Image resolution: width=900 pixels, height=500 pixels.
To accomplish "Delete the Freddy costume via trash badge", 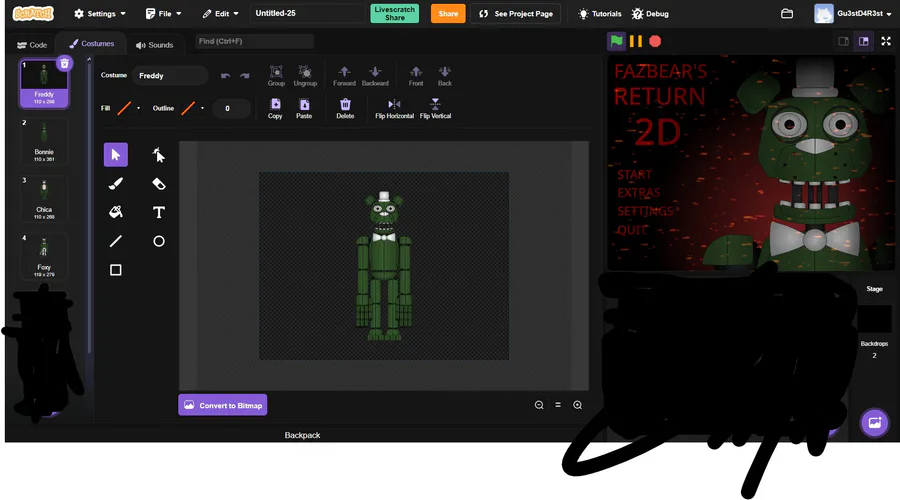I will coord(64,63).
